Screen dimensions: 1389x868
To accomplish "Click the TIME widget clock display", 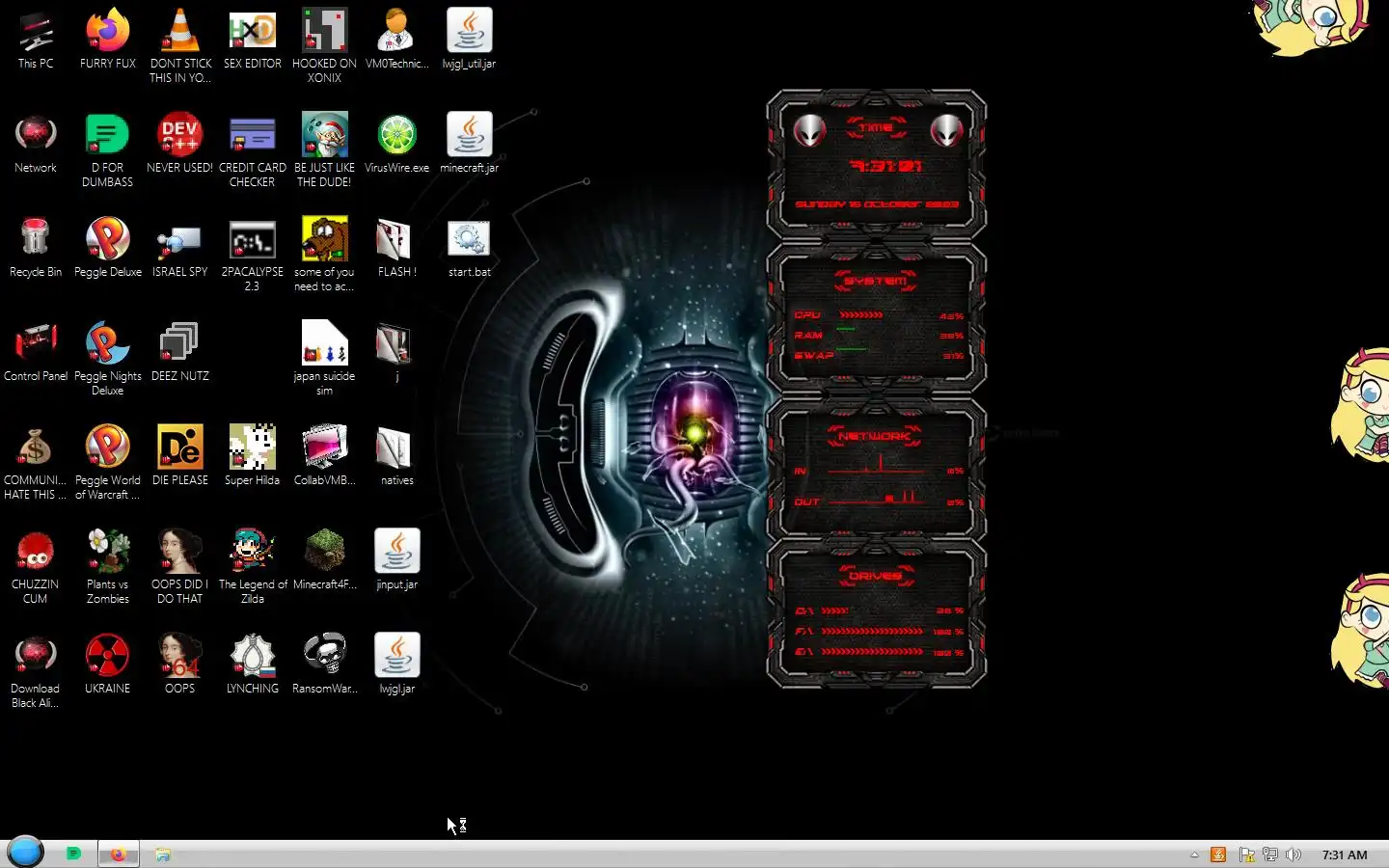I will (x=885, y=166).
